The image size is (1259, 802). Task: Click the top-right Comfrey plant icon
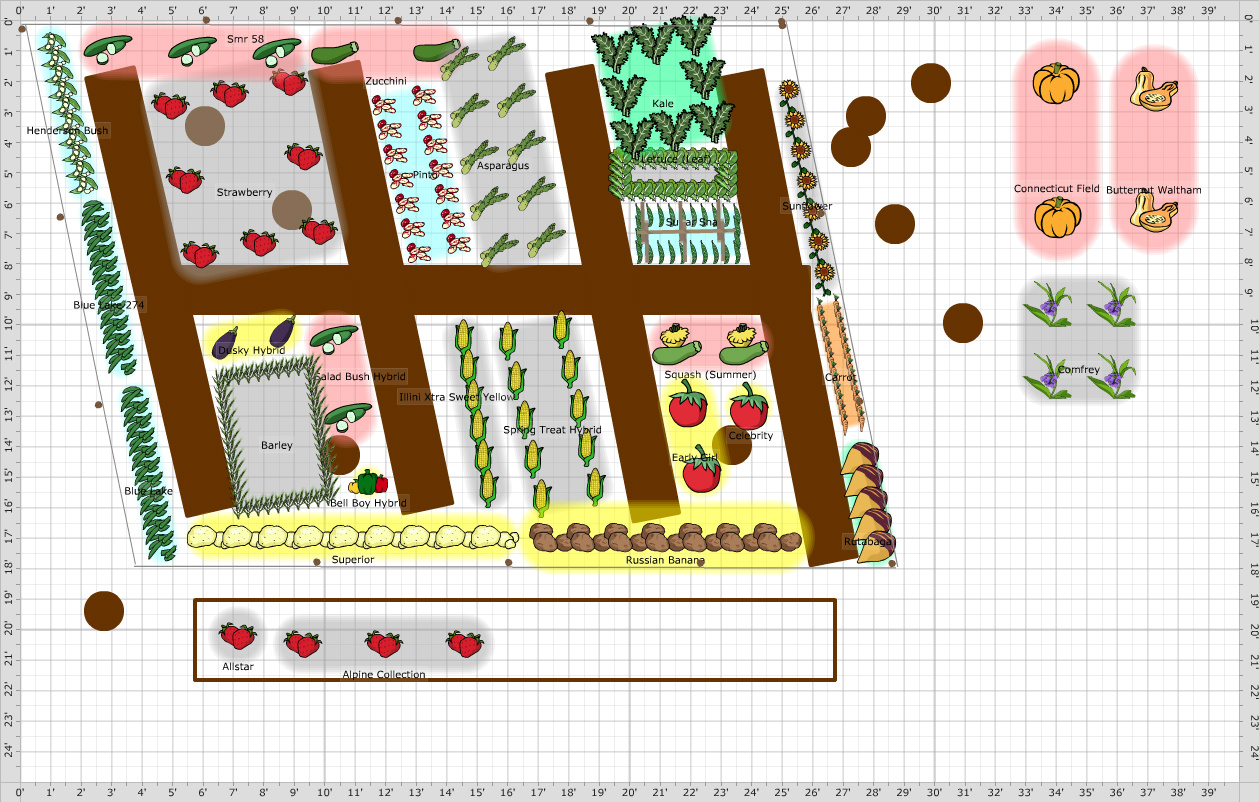point(1112,304)
